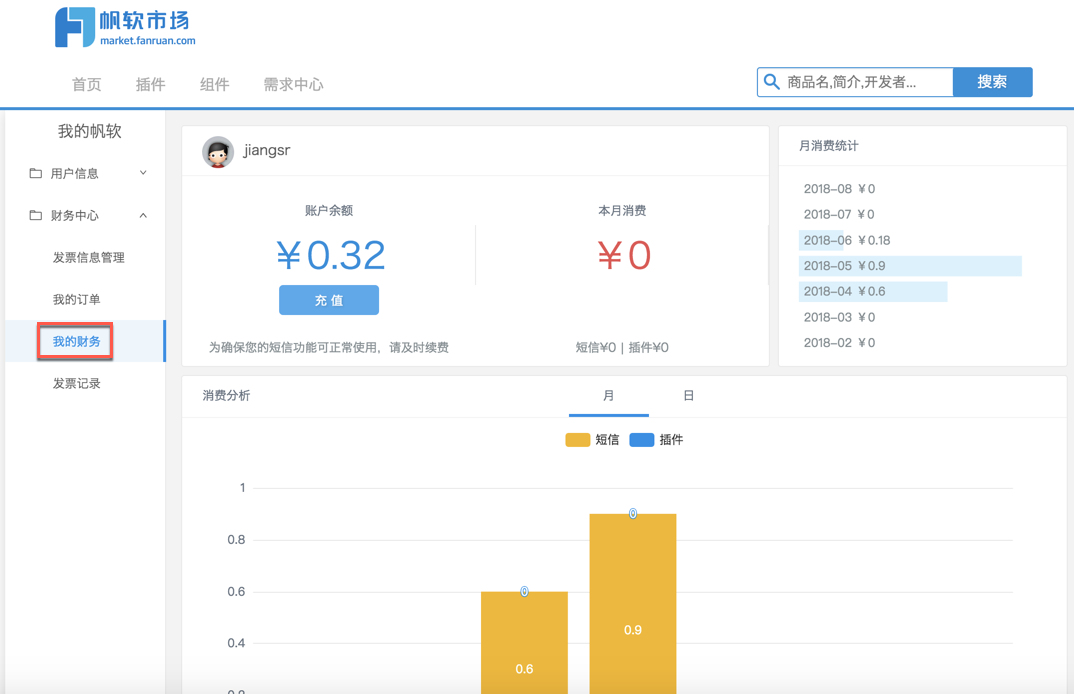1074x694 pixels.
Task: Click the 搜索 button
Action: [992, 82]
